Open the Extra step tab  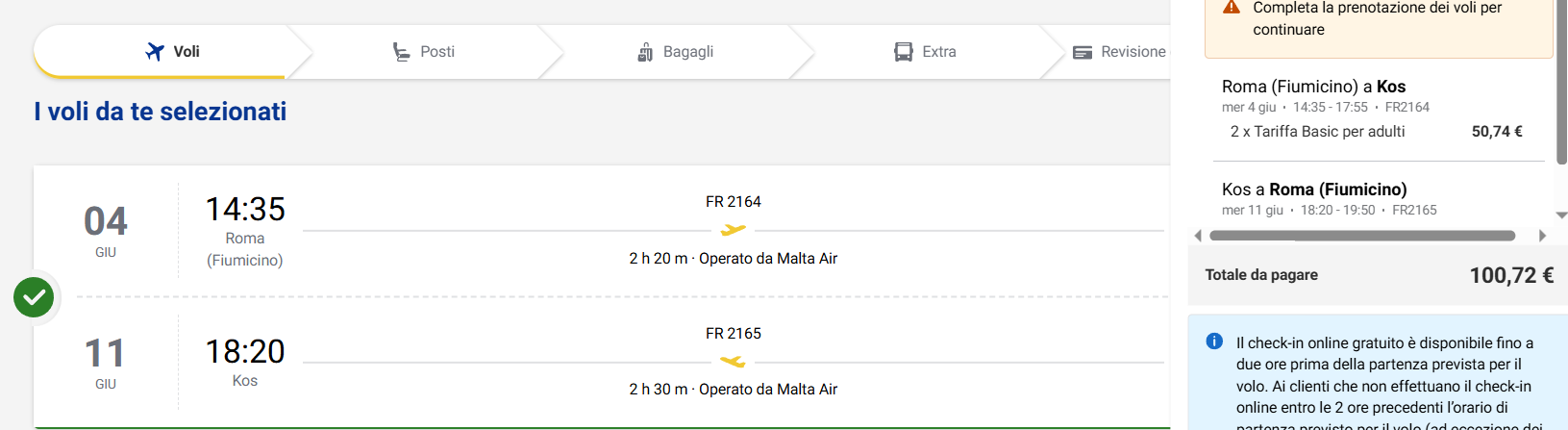point(926,52)
